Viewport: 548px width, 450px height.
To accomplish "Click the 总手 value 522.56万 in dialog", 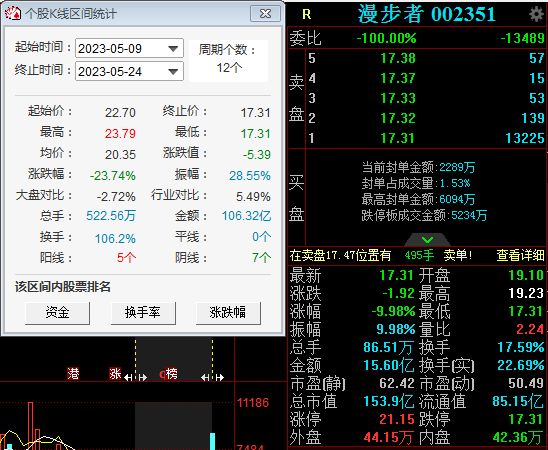I will 111,216.
